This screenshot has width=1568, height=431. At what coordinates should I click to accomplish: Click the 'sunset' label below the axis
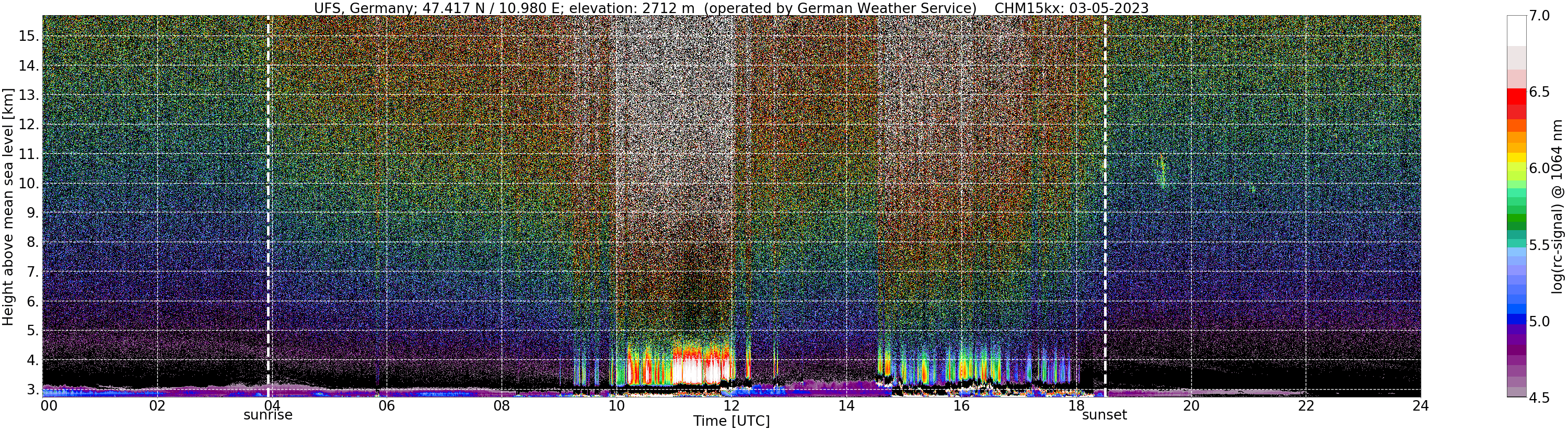[1104, 415]
